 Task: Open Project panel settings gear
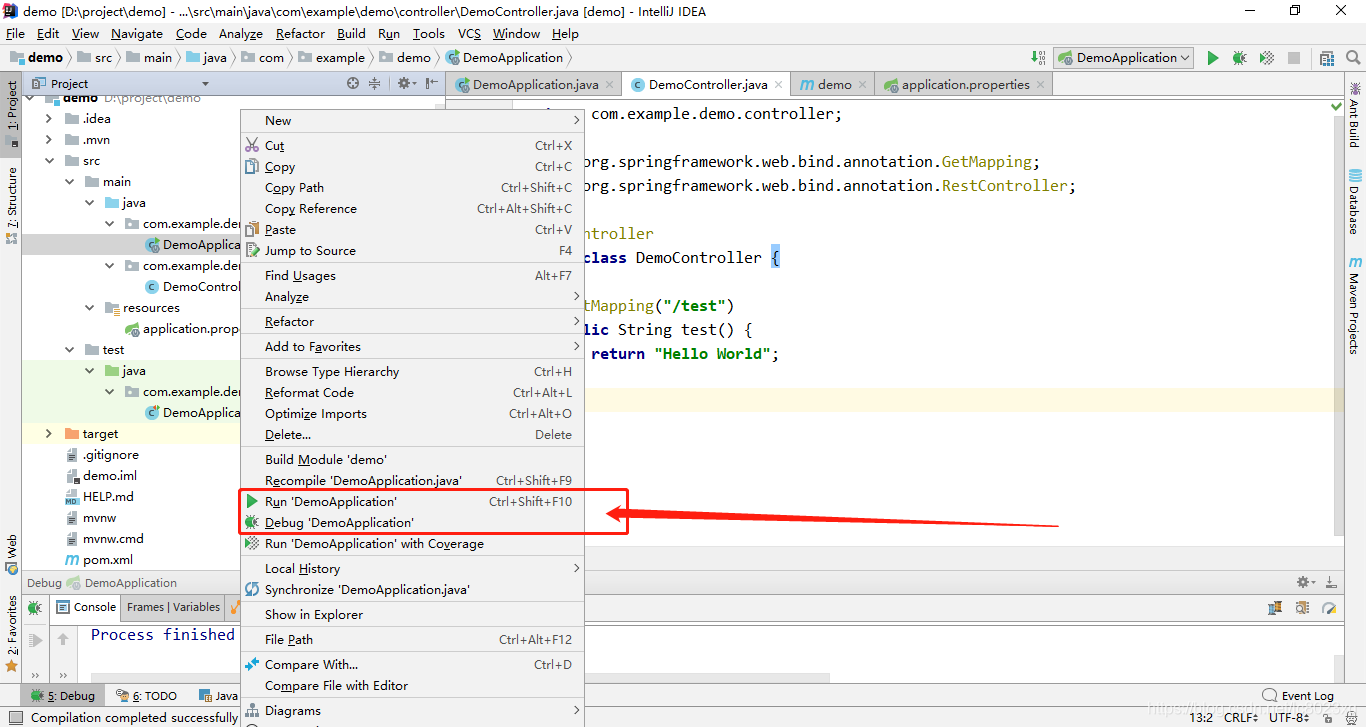(x=404, y=84)
